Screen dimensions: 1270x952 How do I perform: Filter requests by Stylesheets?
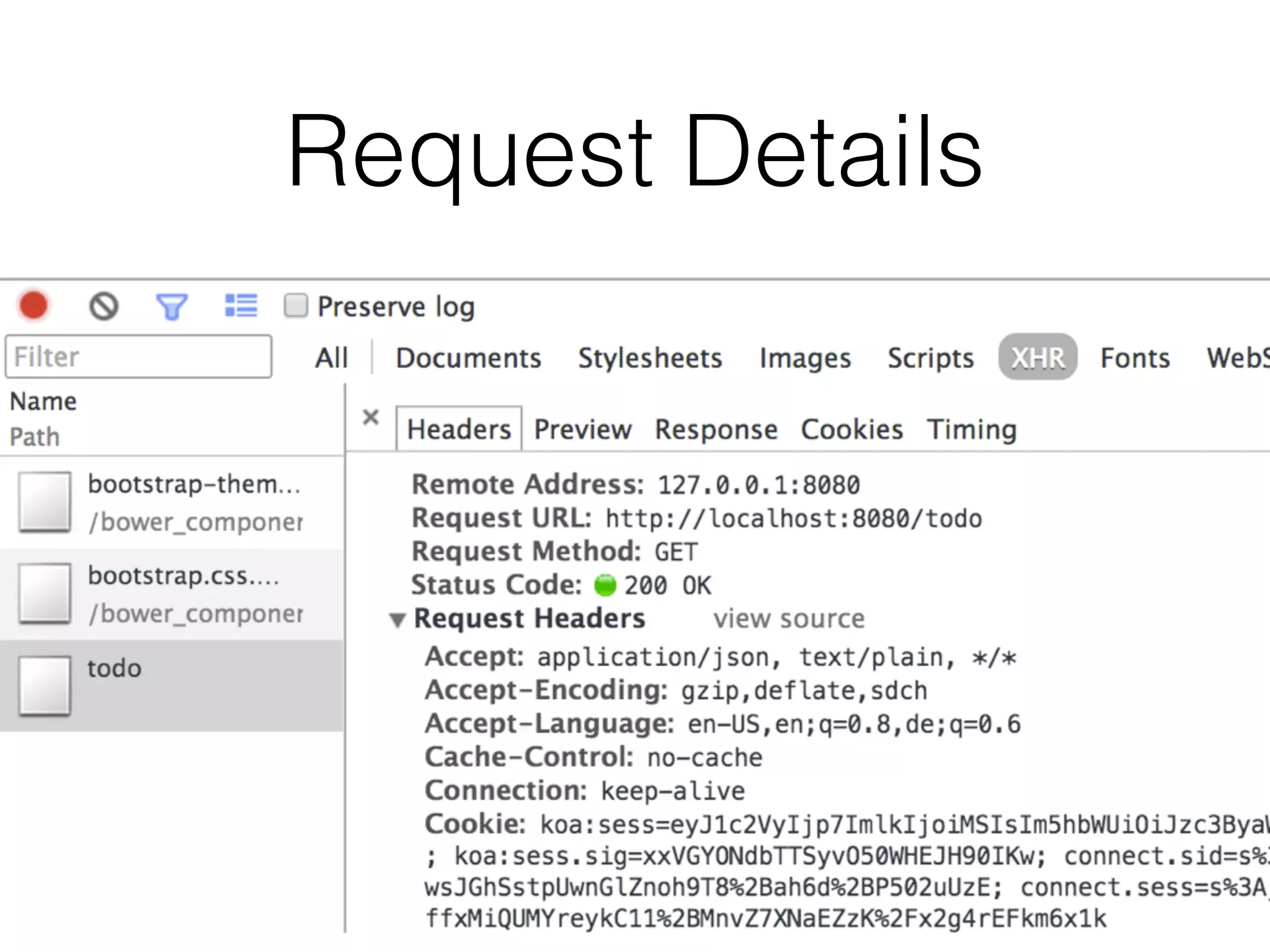click(651, 358)
